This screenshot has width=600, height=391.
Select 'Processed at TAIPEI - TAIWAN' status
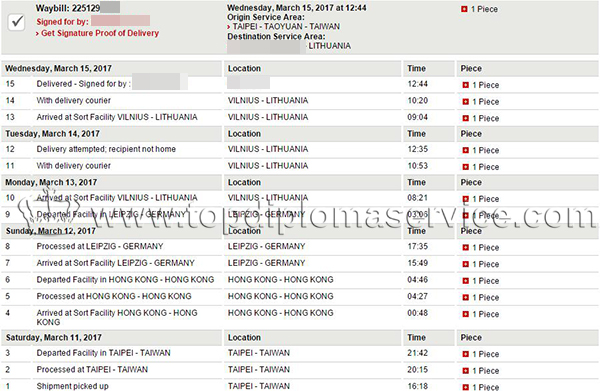(x=92, y=370)
